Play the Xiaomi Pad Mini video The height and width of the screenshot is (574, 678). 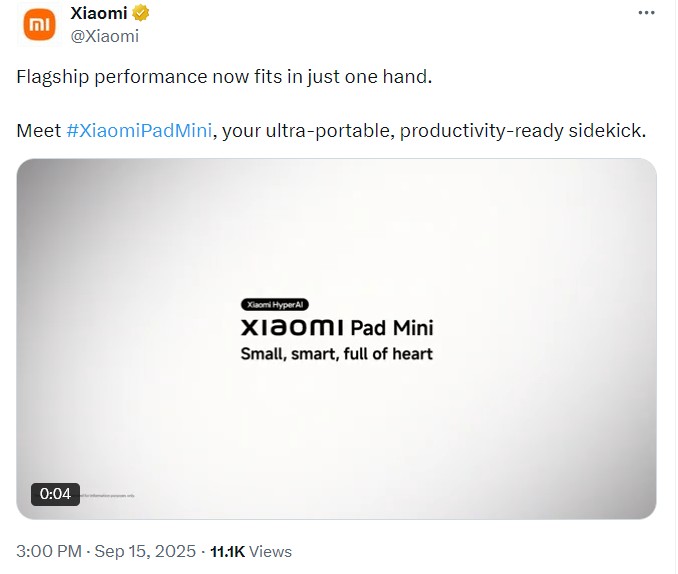tap(336, 339)
